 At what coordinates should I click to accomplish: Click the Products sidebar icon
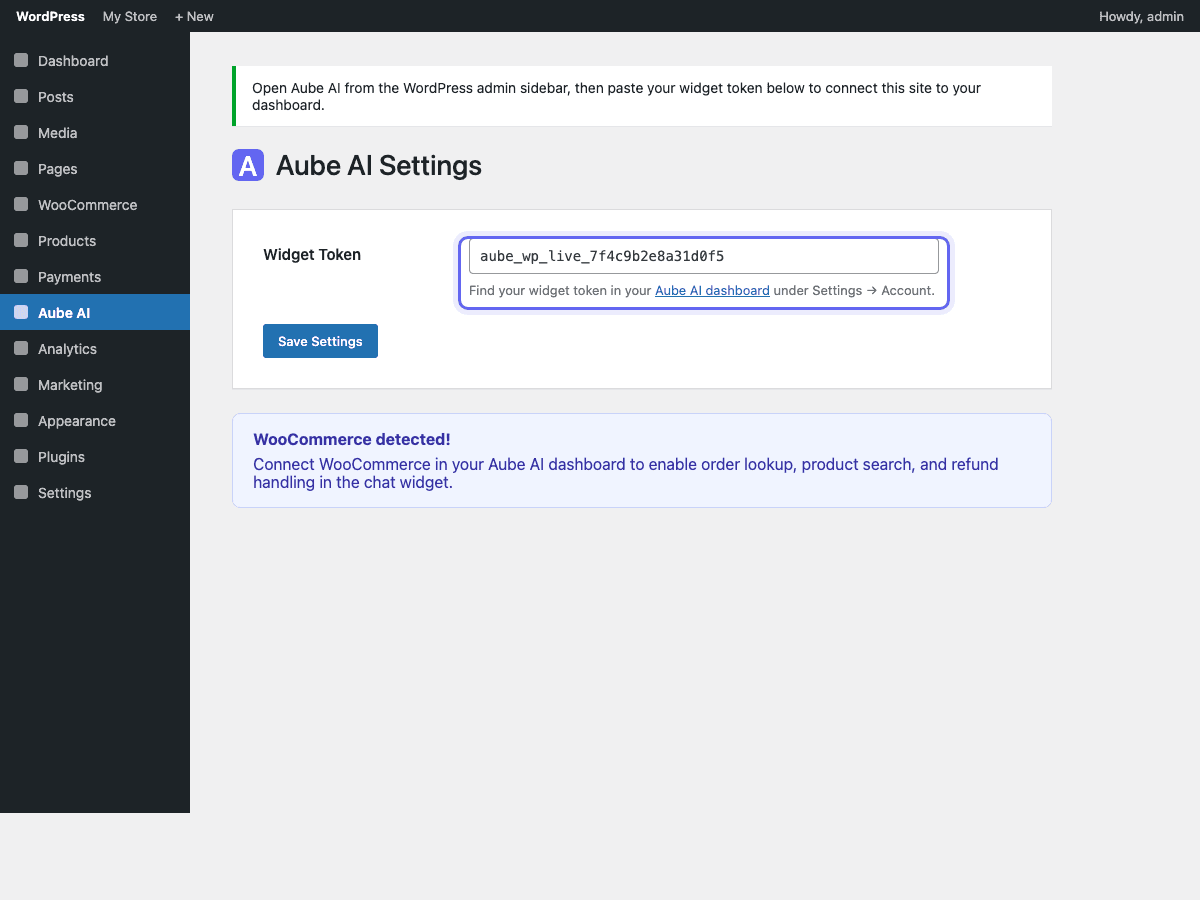[x=21, y=241]
